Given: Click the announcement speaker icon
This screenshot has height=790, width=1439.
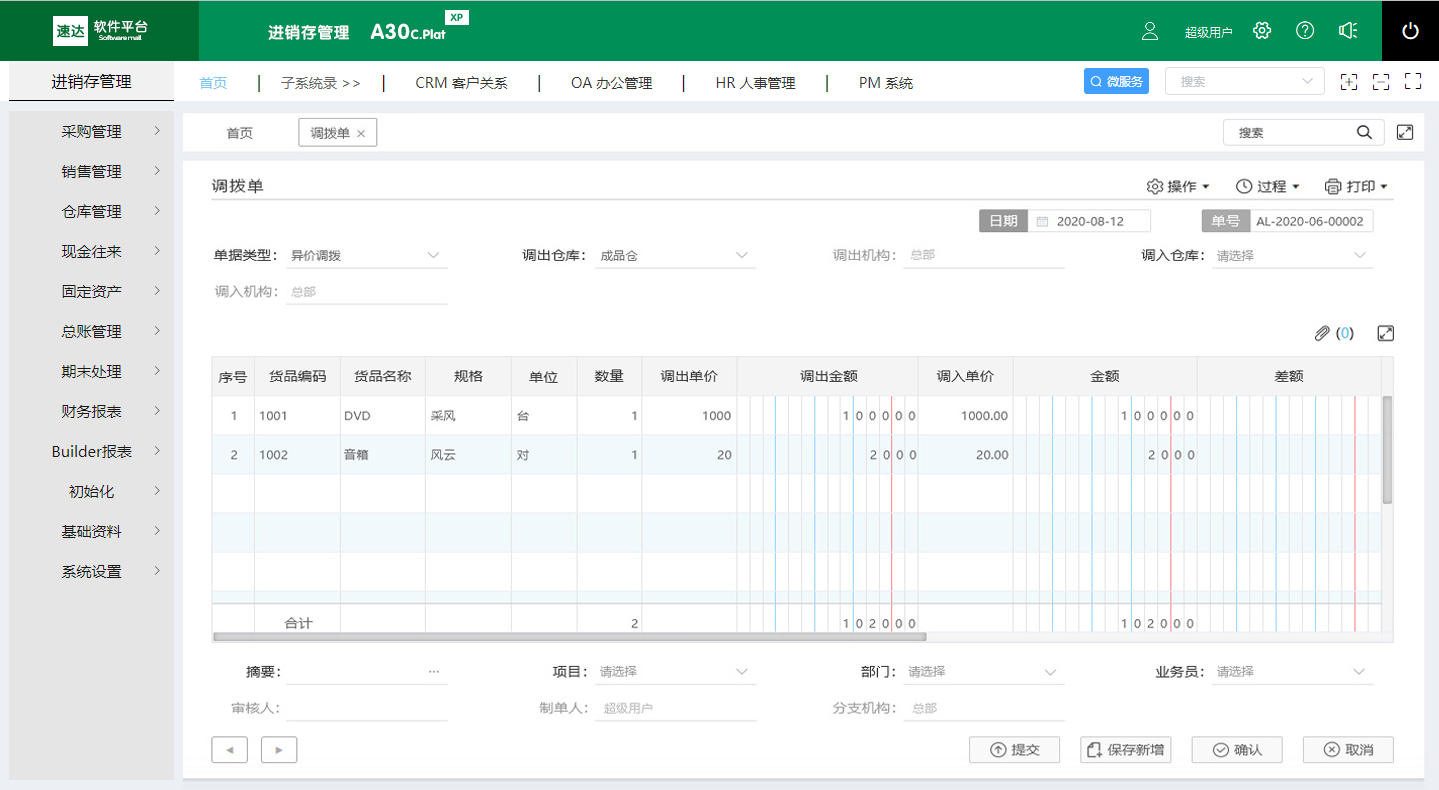Looking at the screenshot, I should [x=1348, y=30].
